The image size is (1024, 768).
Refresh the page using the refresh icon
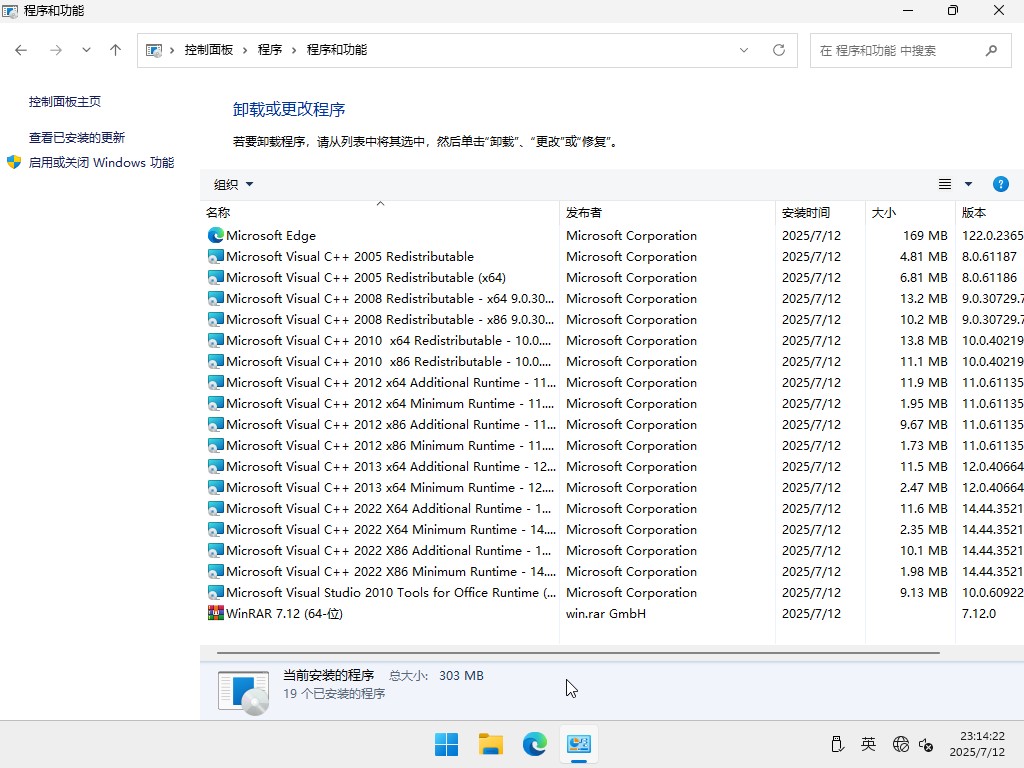(779, 49)
